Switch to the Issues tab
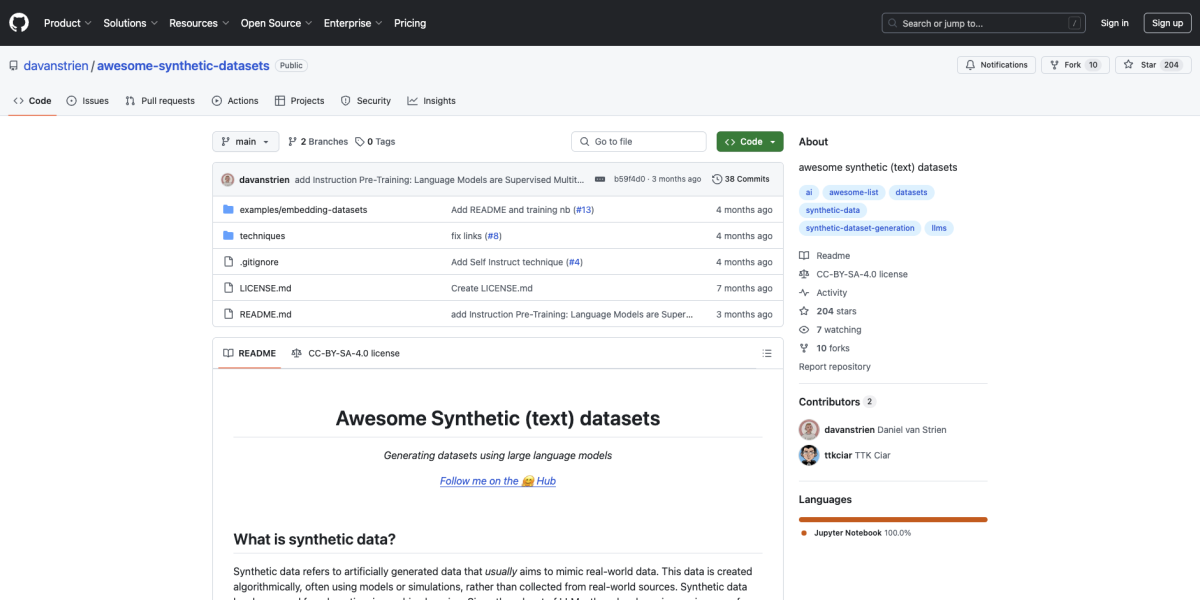This screenshot has width=1200, height=600. [87, 100]
